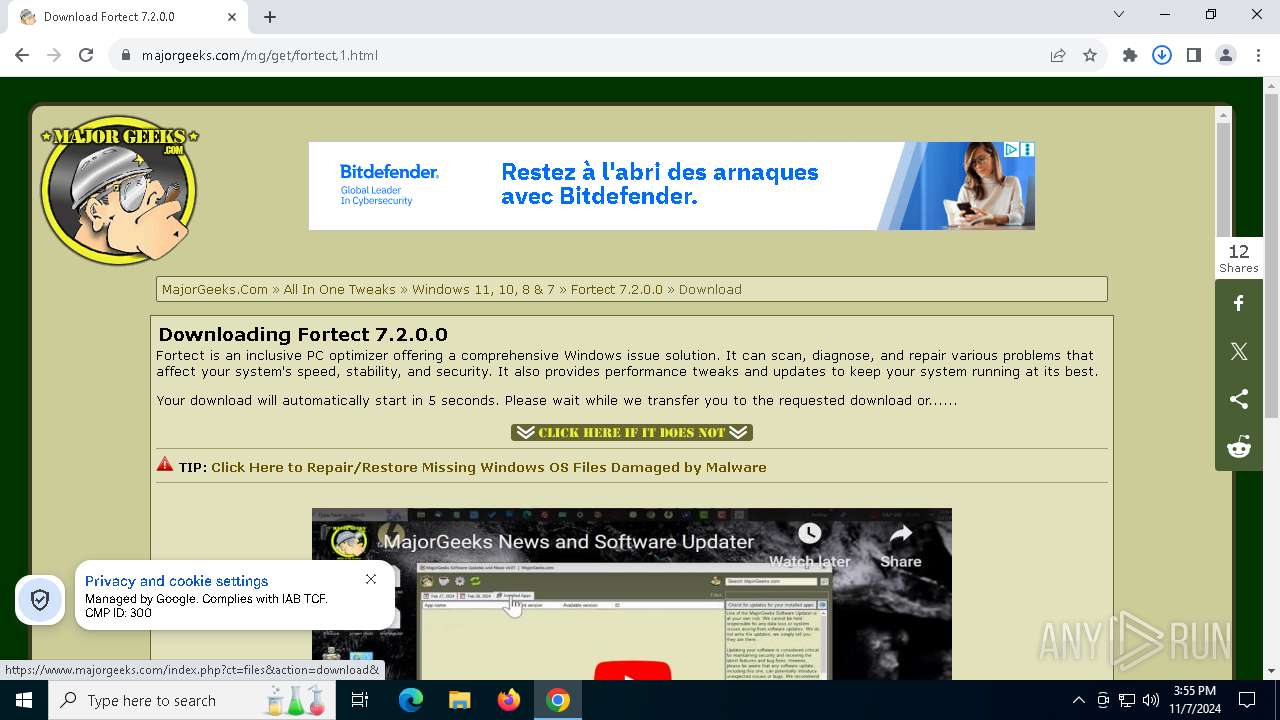The width and height of the screenshot is (1280, 720).
Task: Close the Download Fortect tab
Action: [x=232, y=16]
